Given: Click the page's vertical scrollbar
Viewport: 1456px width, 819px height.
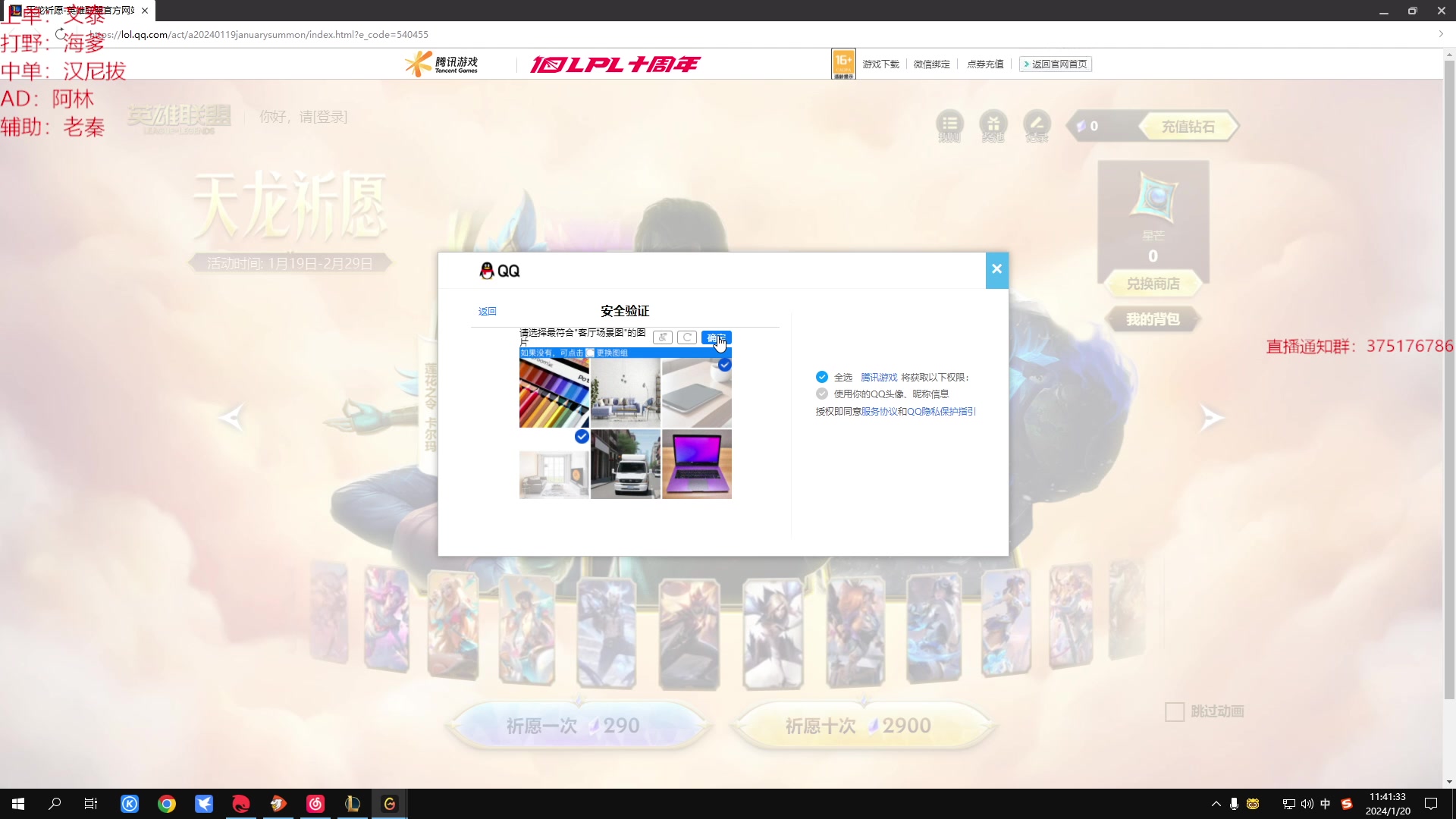Looking at the screenshot, I should pyautogui.click(x=1449, y=379).
